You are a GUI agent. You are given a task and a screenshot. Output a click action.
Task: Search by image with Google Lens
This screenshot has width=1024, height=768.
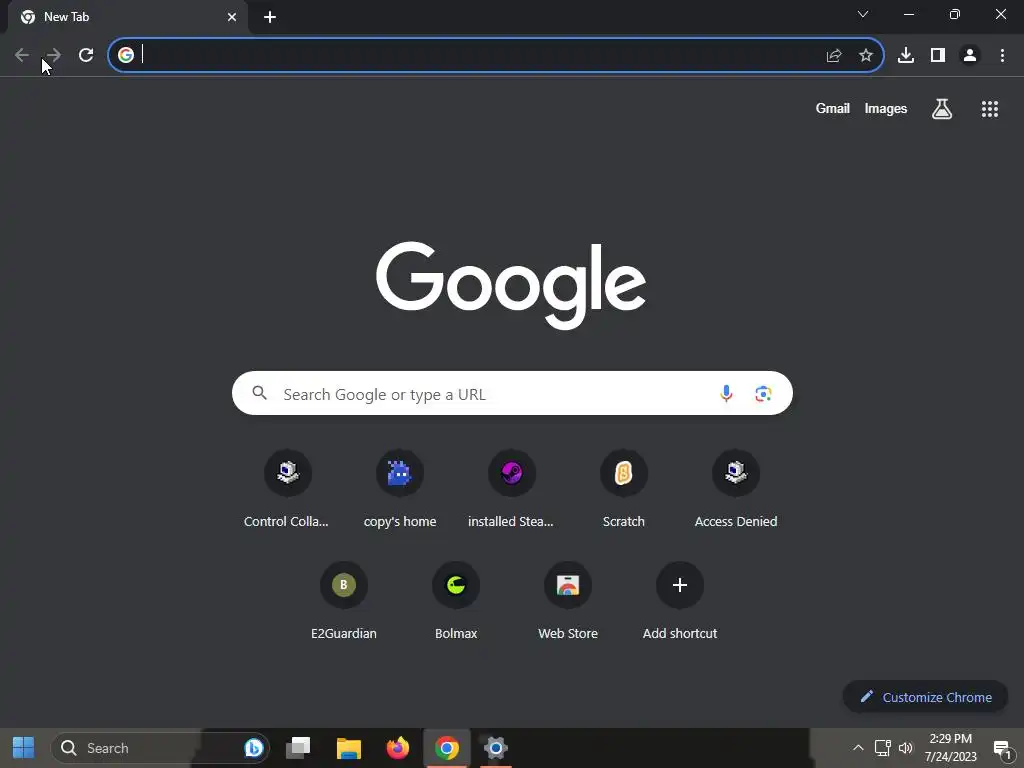pos(763,394)
